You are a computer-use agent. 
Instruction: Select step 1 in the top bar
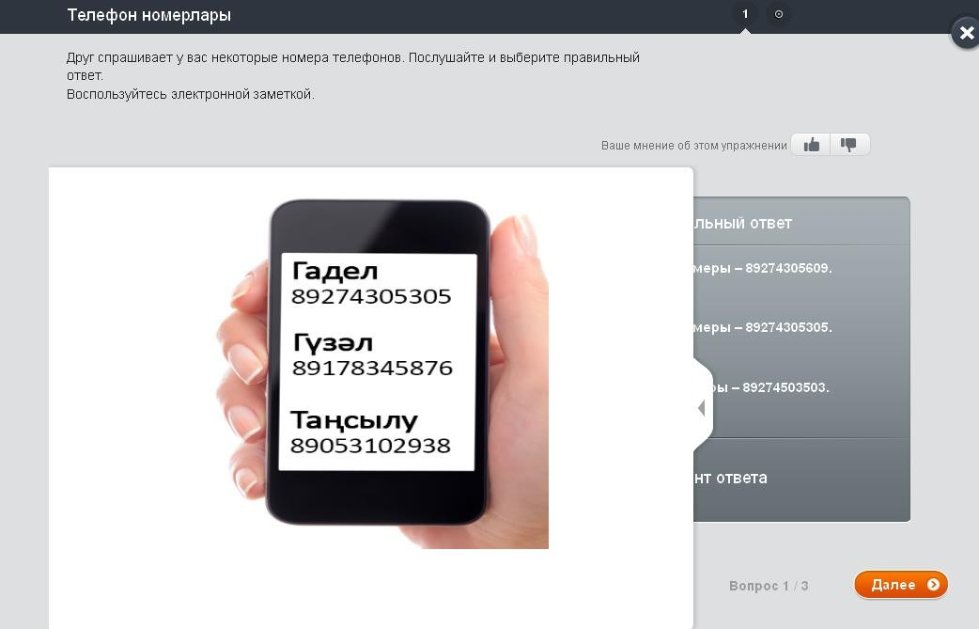(744, 14)
